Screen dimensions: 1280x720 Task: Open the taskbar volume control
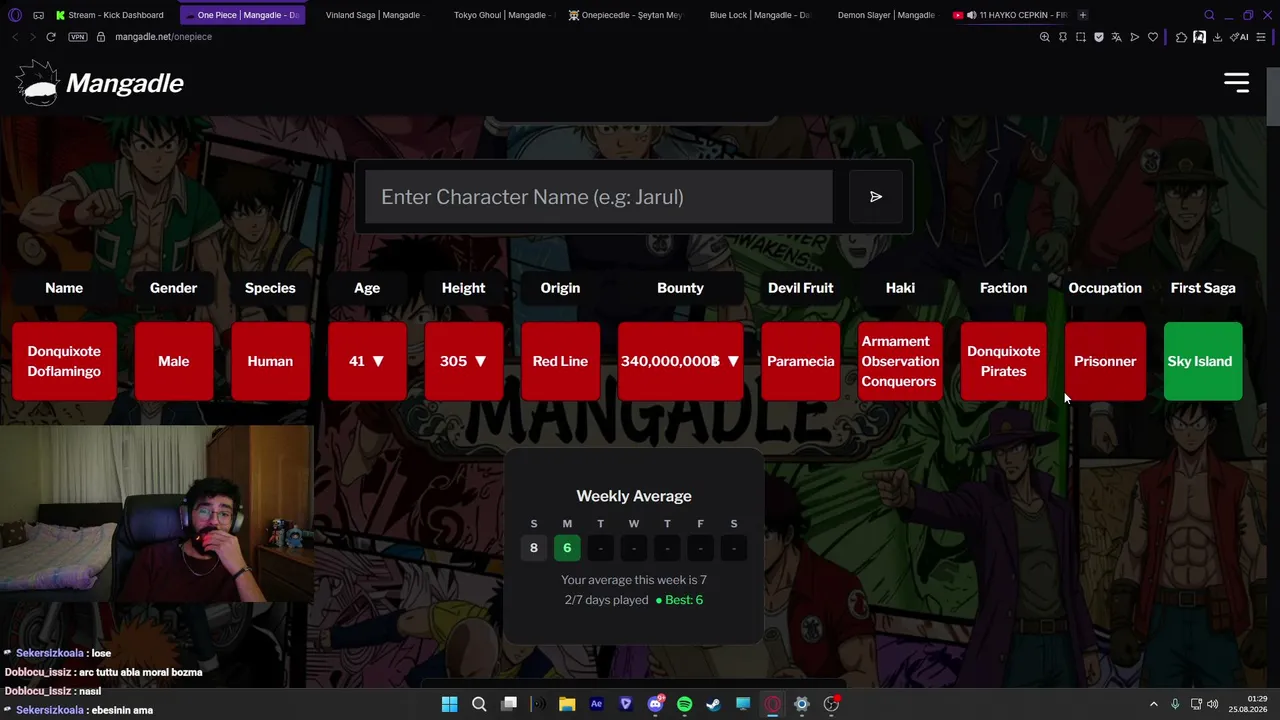[x=1212, y=704]
